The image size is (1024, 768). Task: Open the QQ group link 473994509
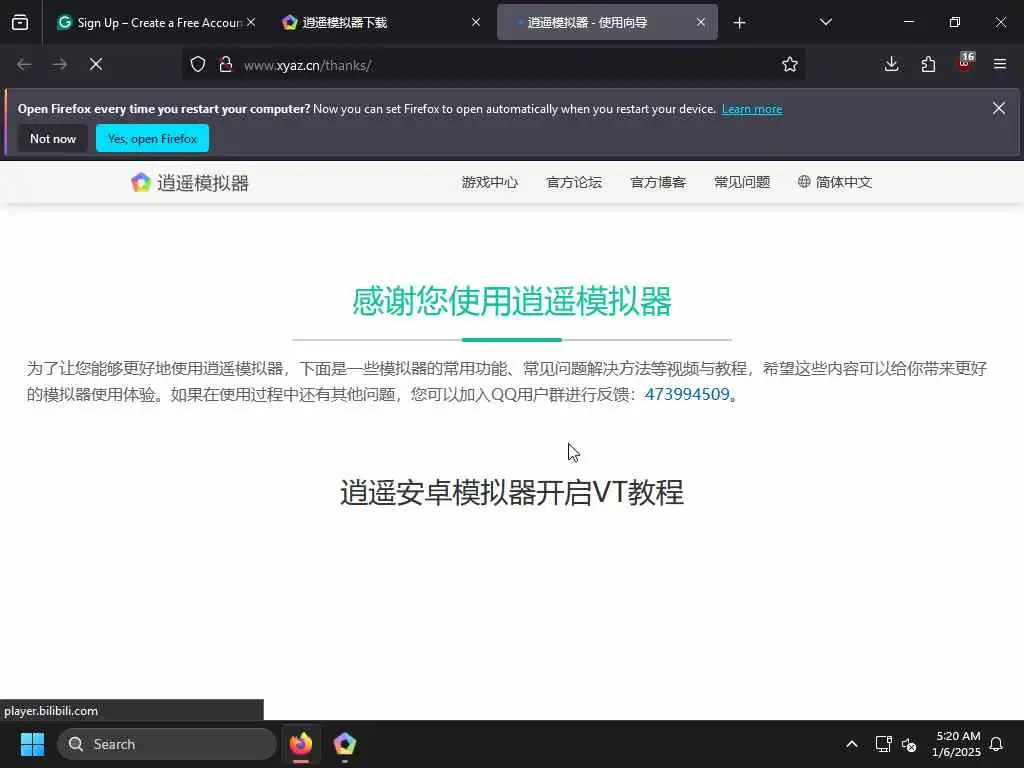coord(687,394)
